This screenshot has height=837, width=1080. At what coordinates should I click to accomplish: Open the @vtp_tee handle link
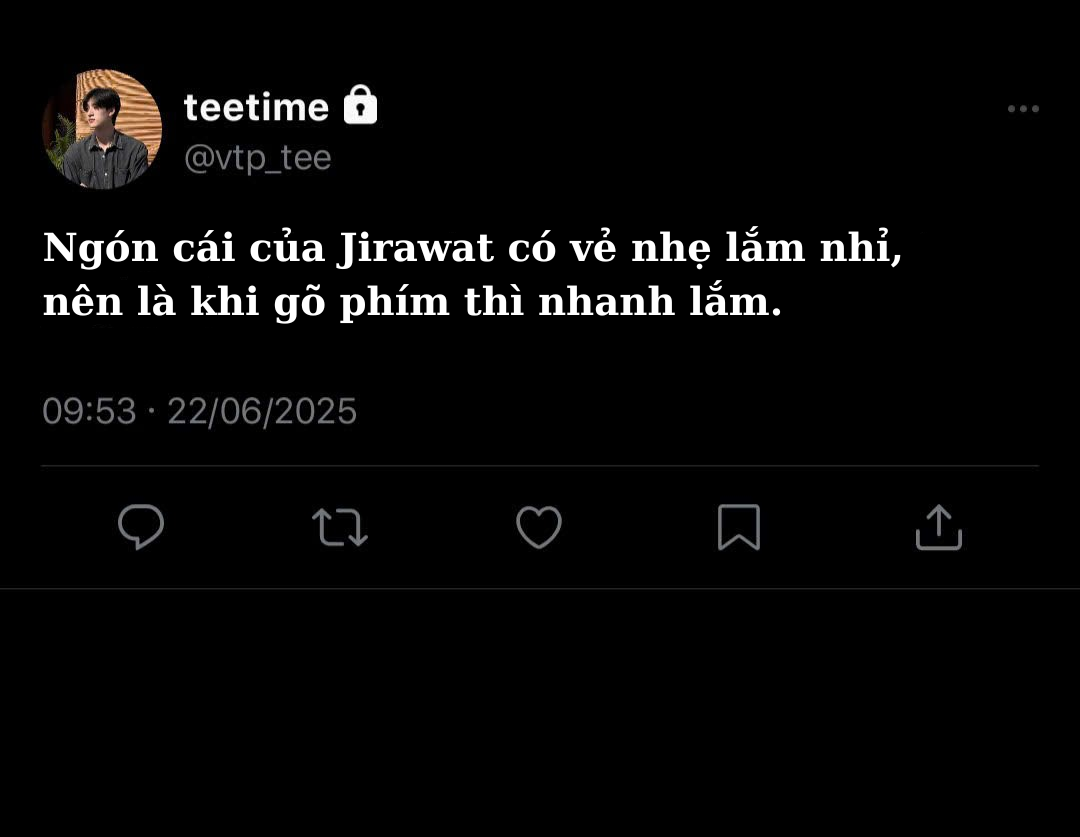(258, 158)
